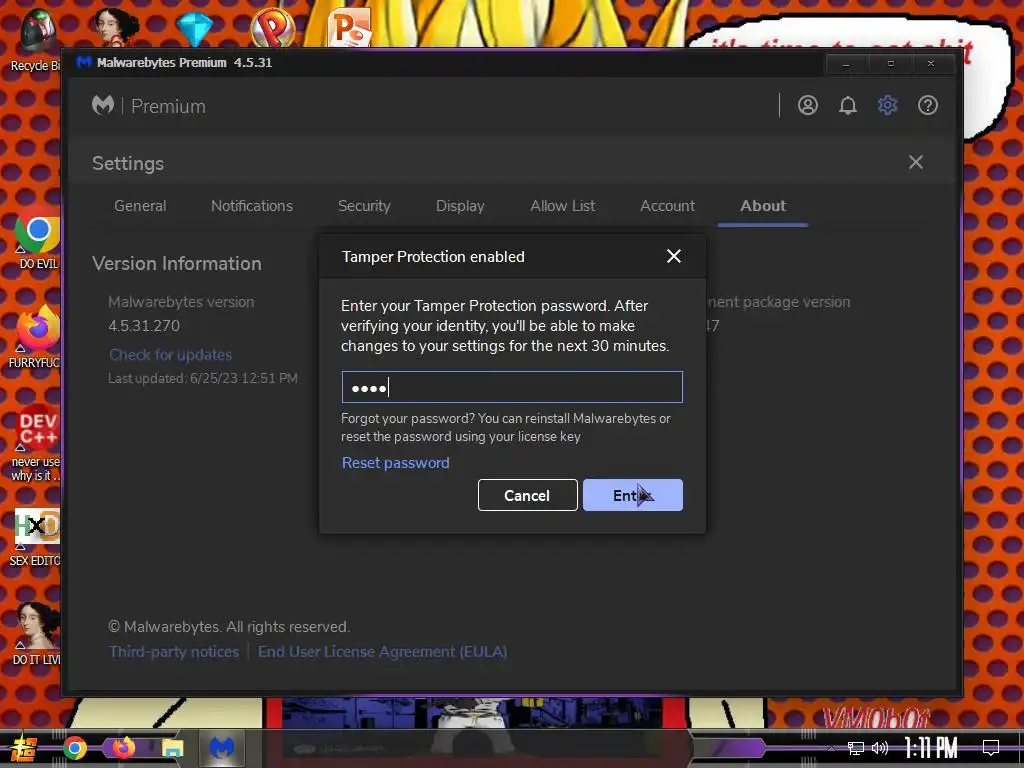Open the account profile icon in Malwarebytes header
Screen dimensions: 1024x768
(808, 105)
